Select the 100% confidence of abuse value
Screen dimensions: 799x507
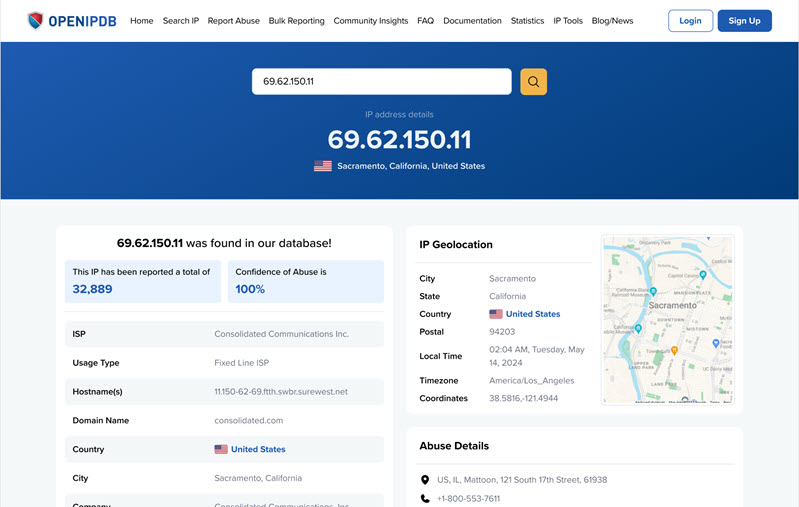pos(250,289)
